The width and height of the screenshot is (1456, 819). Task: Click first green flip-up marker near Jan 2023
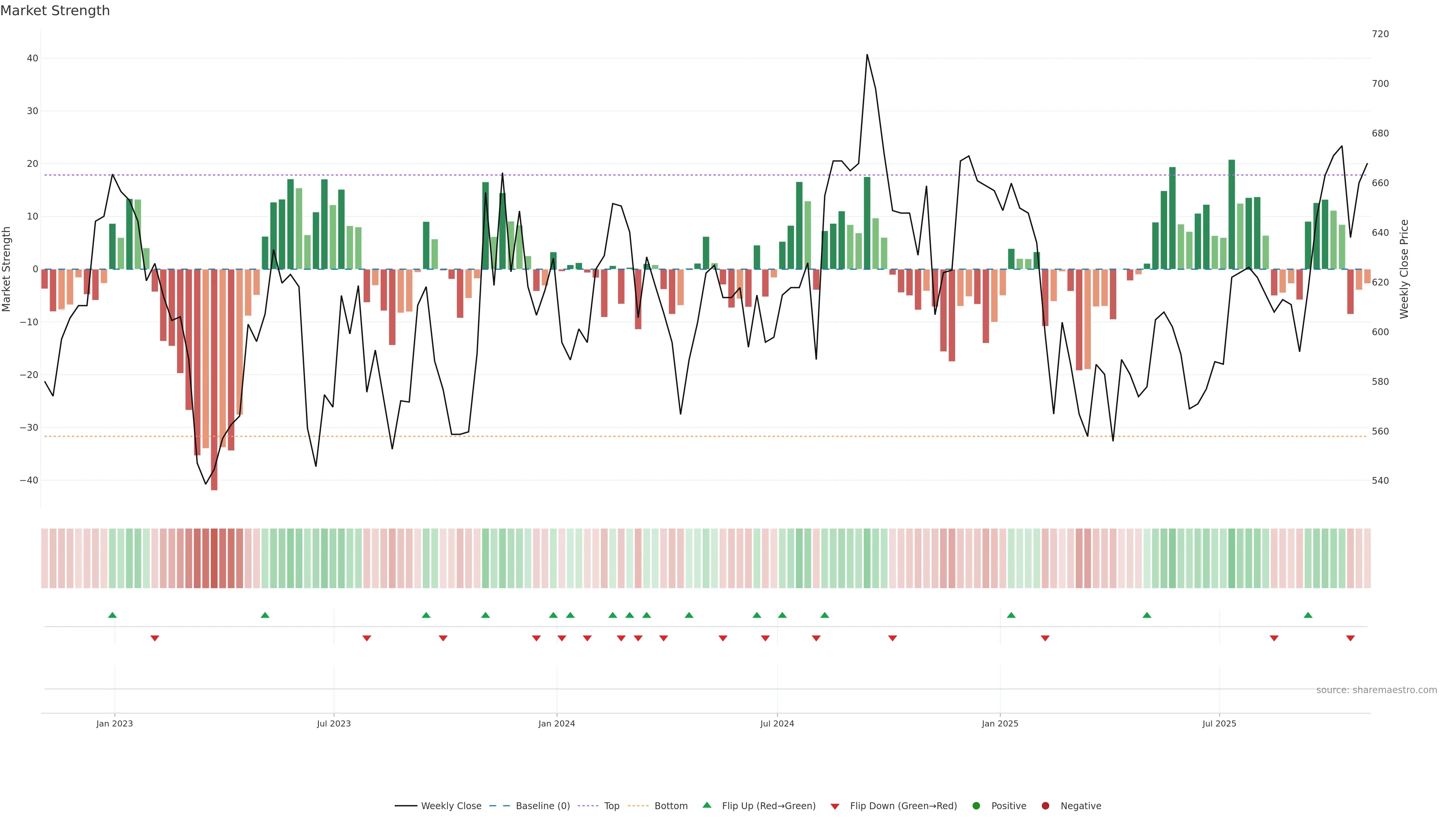point(113,615)
